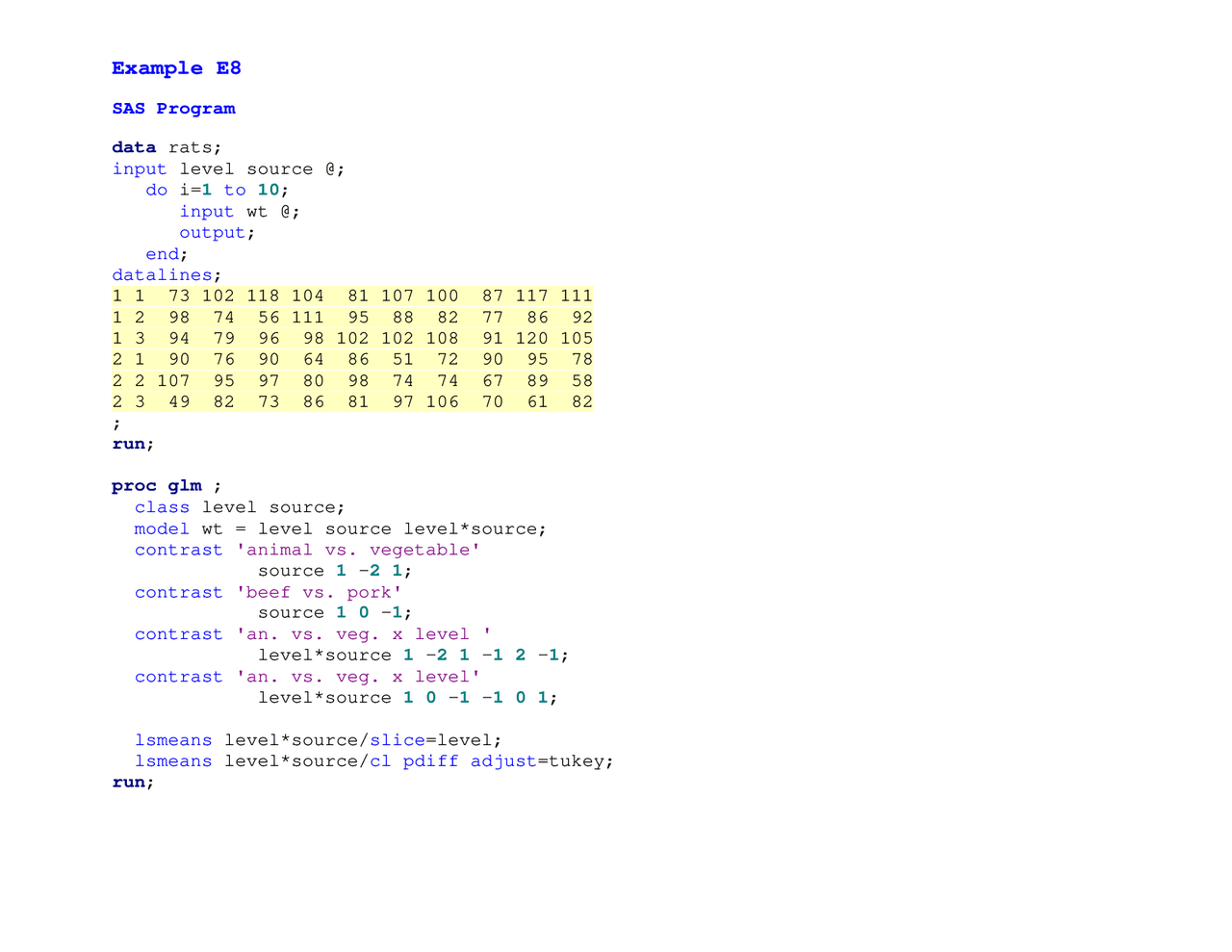This screenshot has width=1232, height=952.
Task: Click the 'animal vs. vegetable' contrast label
Action: [358, 550]
